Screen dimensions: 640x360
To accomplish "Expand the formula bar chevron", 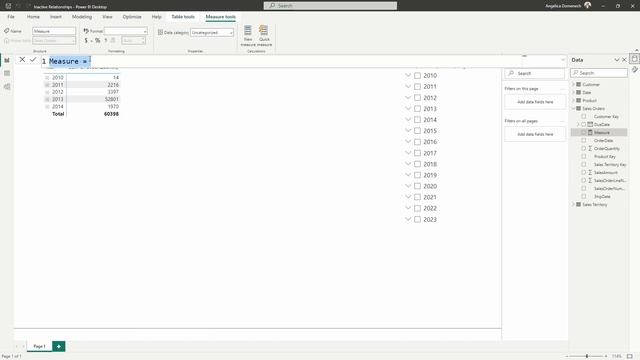I will pos(563,60).
